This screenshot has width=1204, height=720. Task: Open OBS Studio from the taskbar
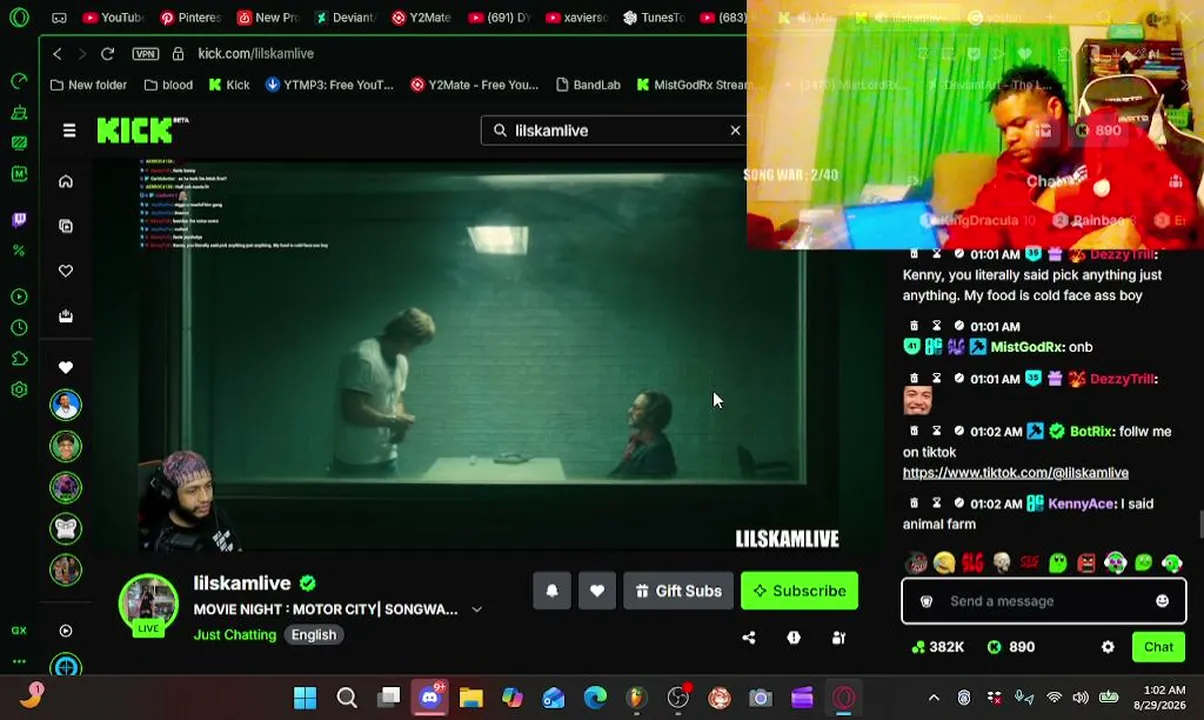click(x=678, y=697)
